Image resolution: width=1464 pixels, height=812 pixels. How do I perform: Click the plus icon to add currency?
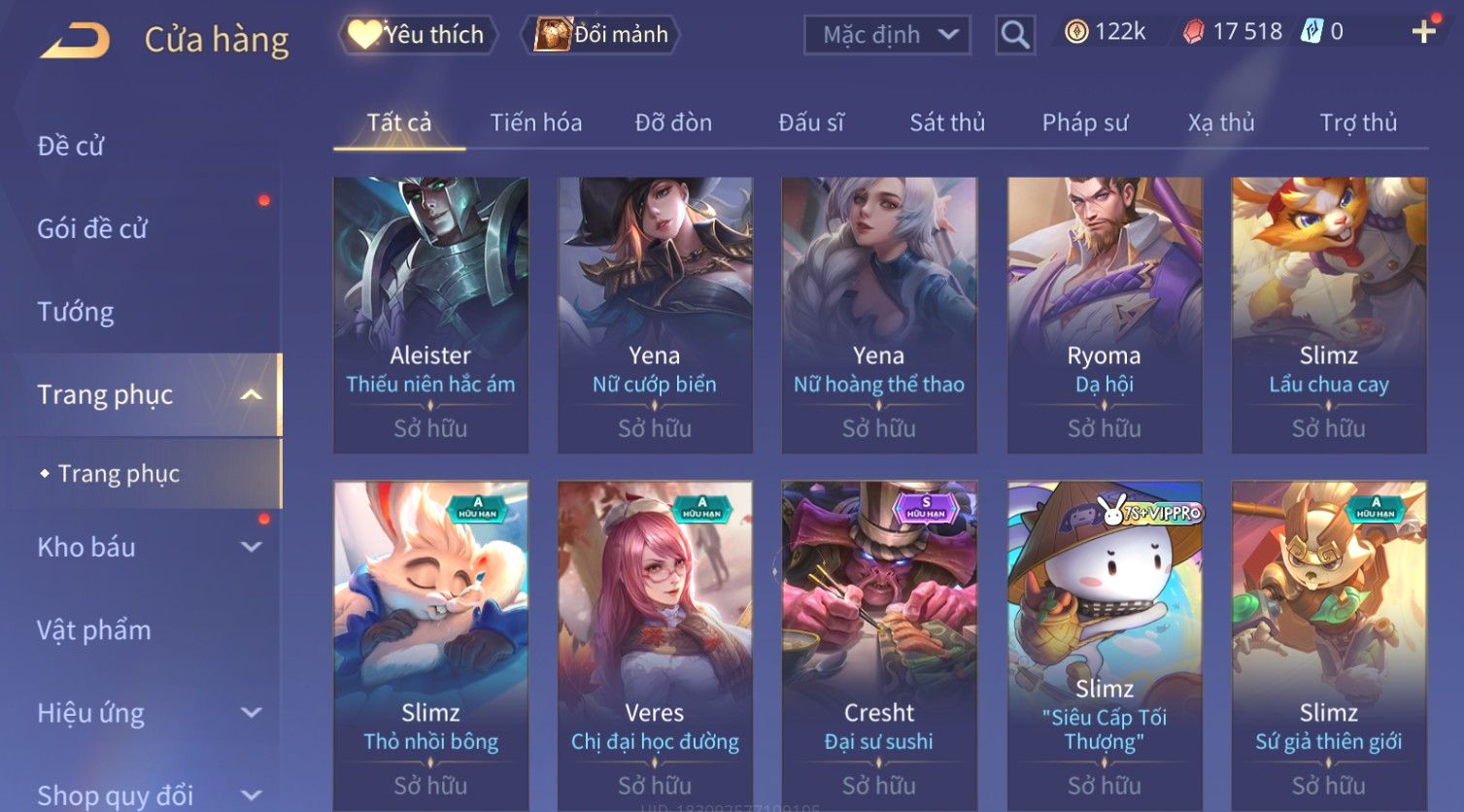[x=1424, y=32]
